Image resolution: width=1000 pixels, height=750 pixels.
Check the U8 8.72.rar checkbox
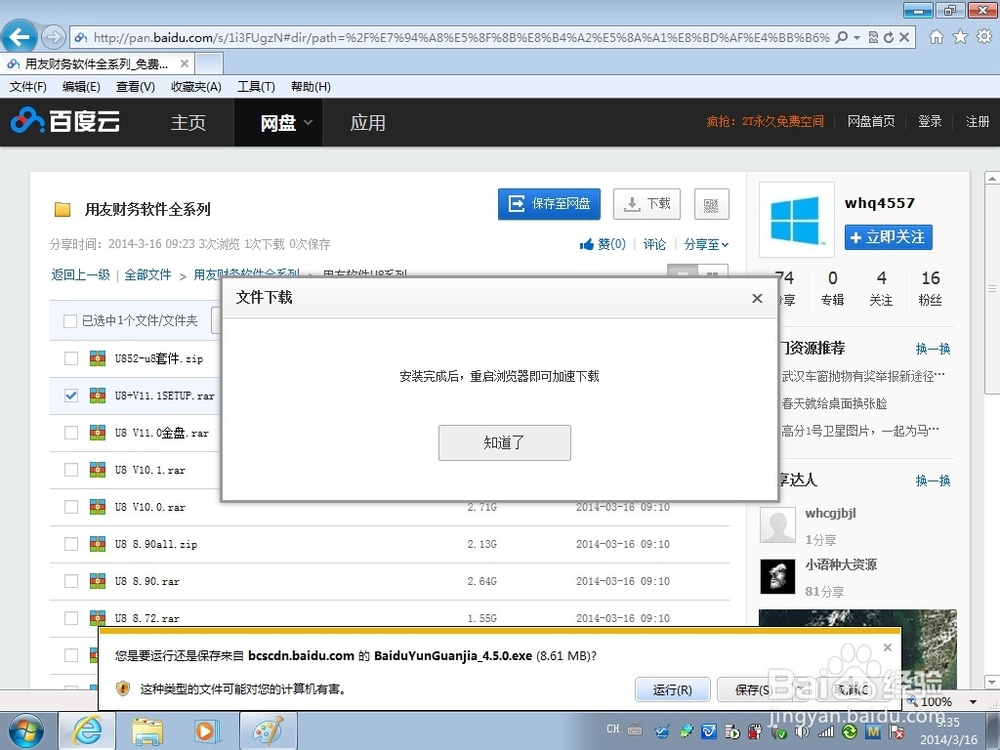point(71,618)
